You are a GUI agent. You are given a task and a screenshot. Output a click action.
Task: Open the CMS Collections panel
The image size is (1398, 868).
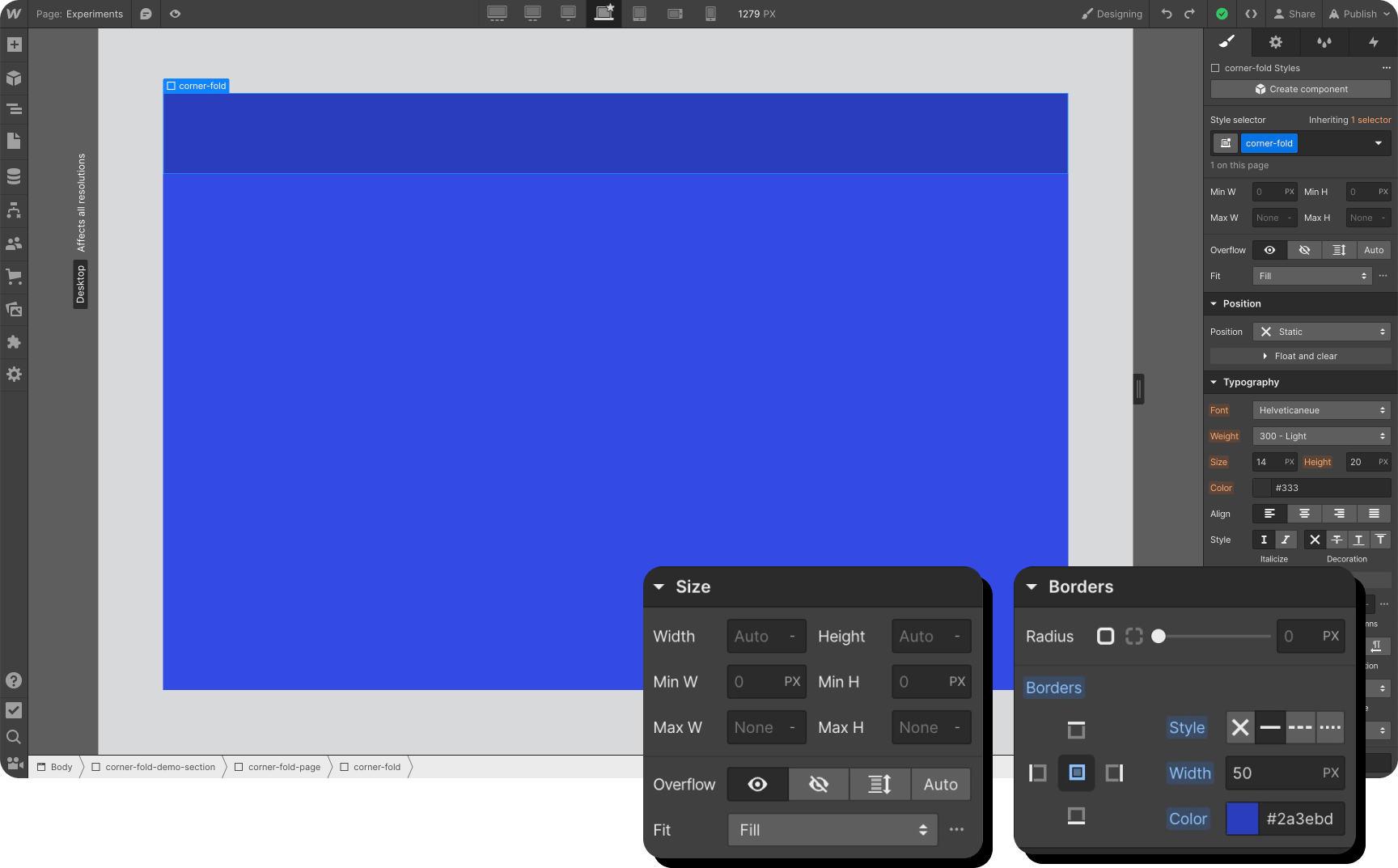[13, 176]
